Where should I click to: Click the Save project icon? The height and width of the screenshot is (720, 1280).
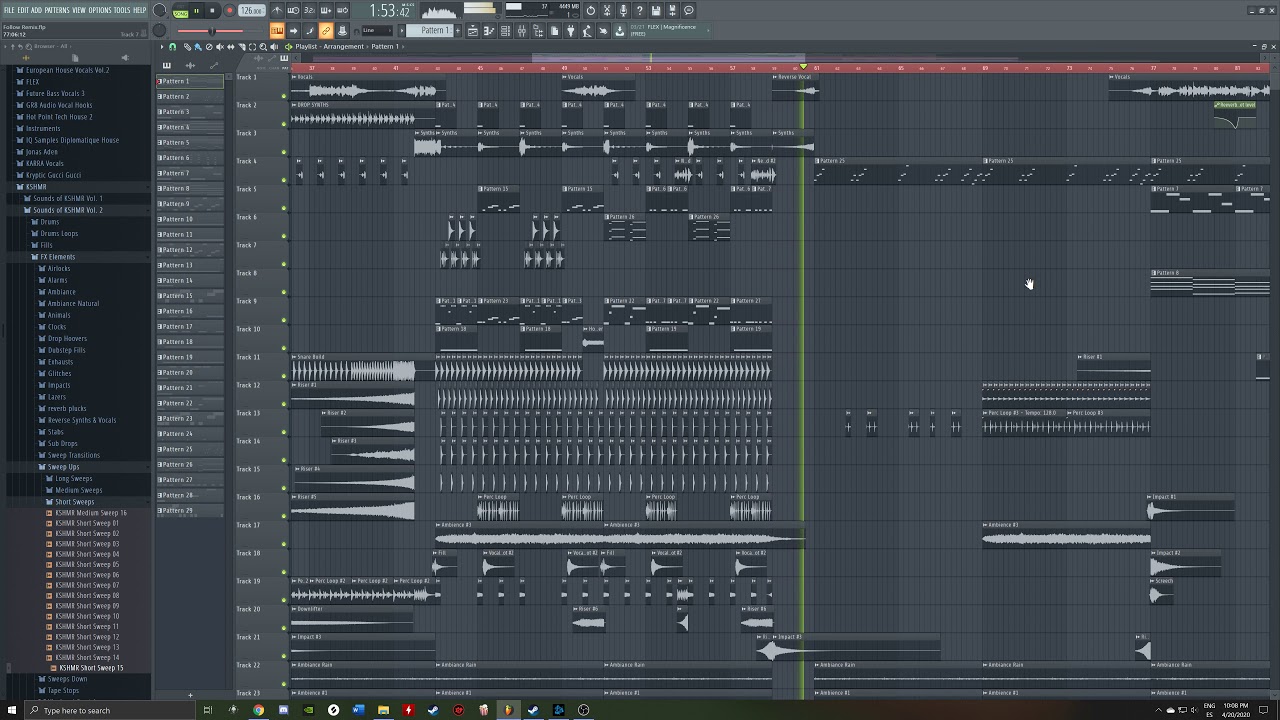coord(656,10)
